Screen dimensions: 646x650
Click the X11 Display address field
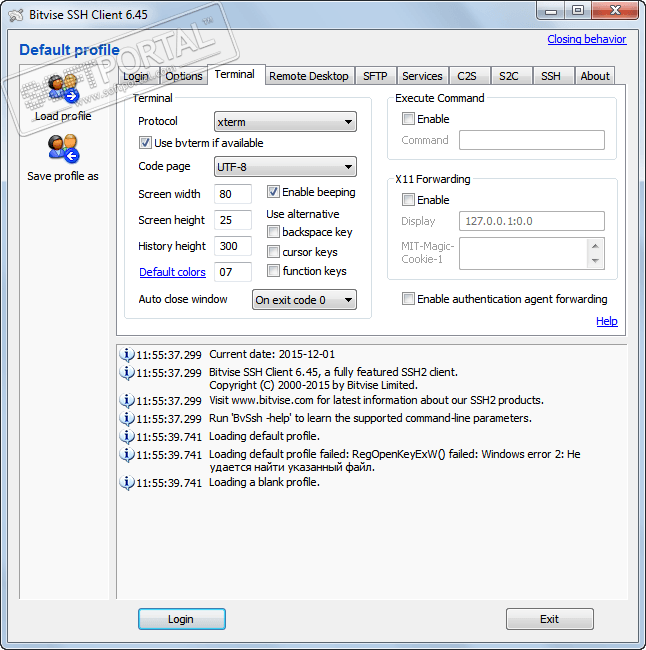(532, 221)
